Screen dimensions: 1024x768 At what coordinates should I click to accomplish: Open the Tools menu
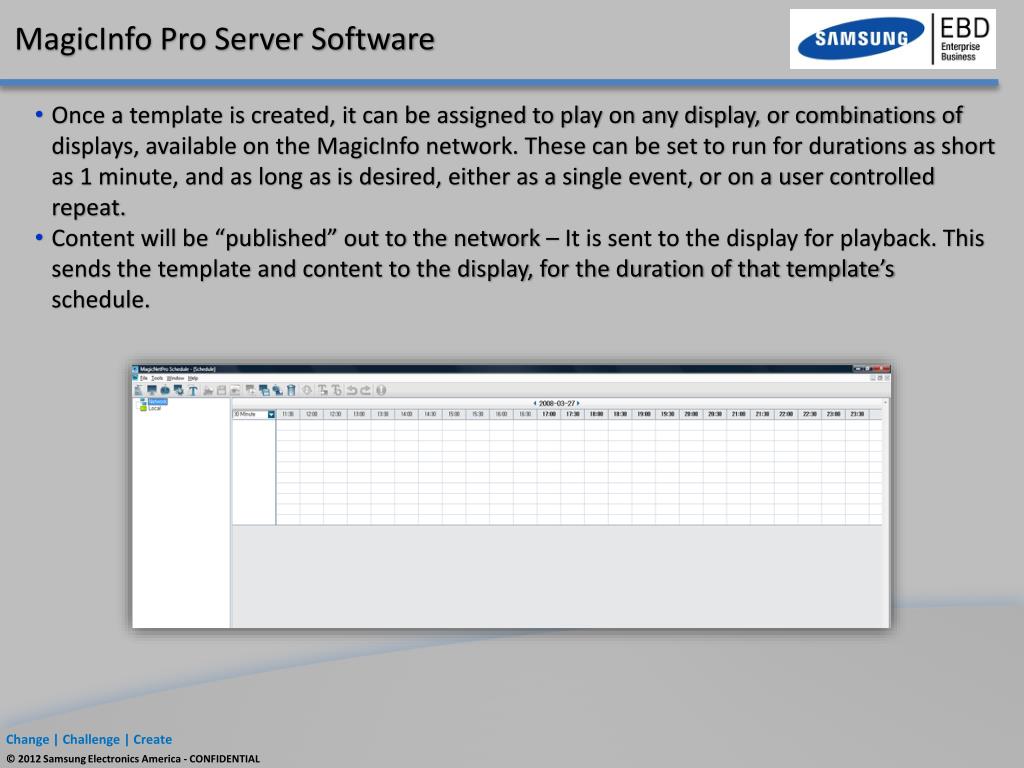pyautogui.click(x=157, y=378)
